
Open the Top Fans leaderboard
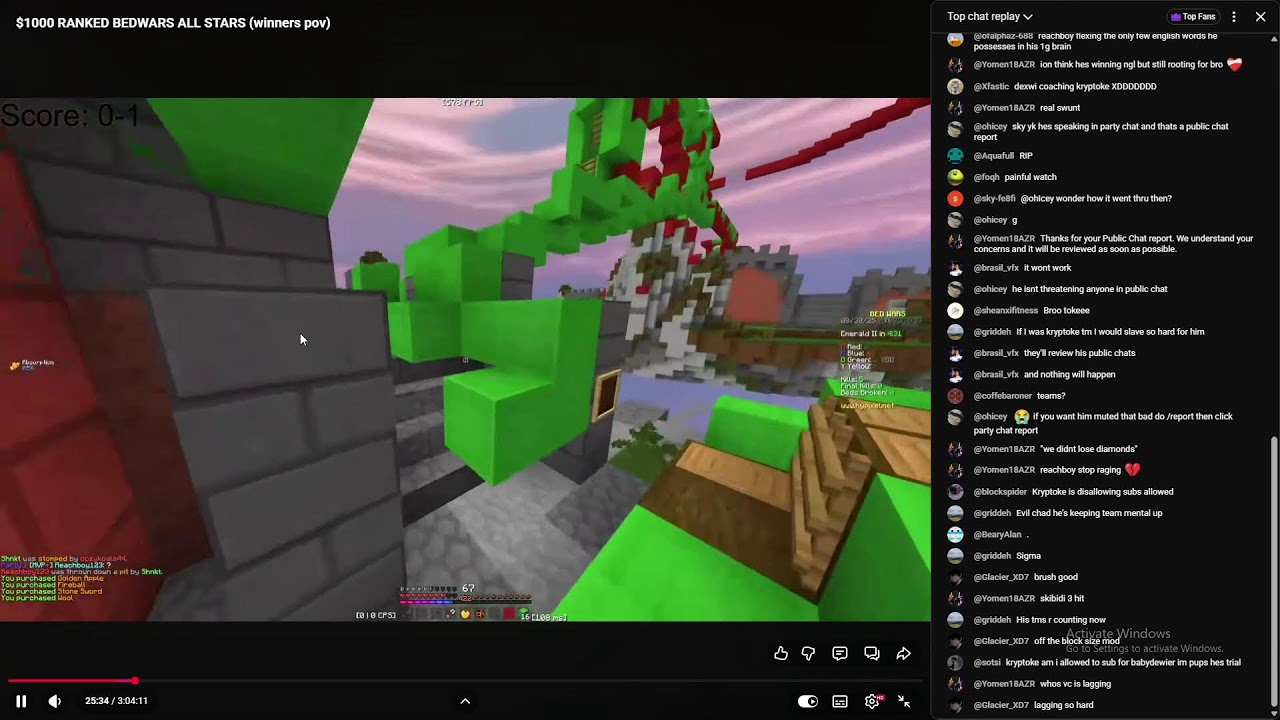1193,16
